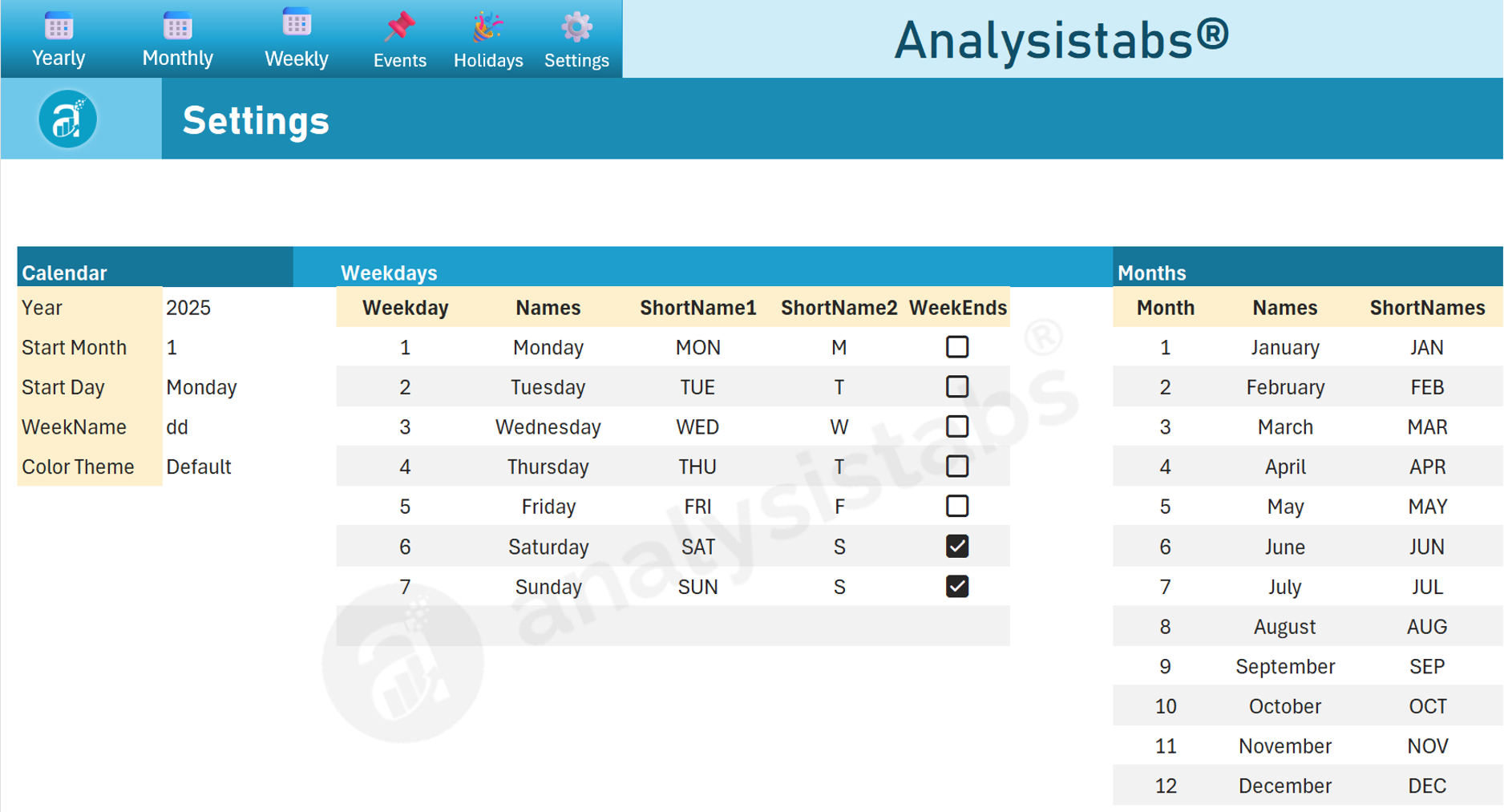Select the Friday name cell

coord(548,507)
